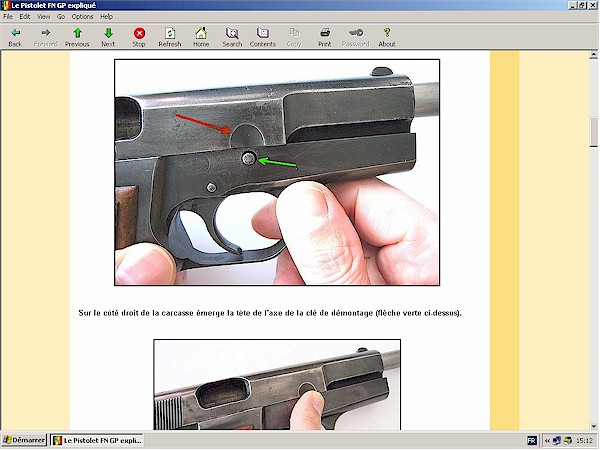Open the About dialog
The width and height of the screenshot is (600, 450).
[387, 37]
